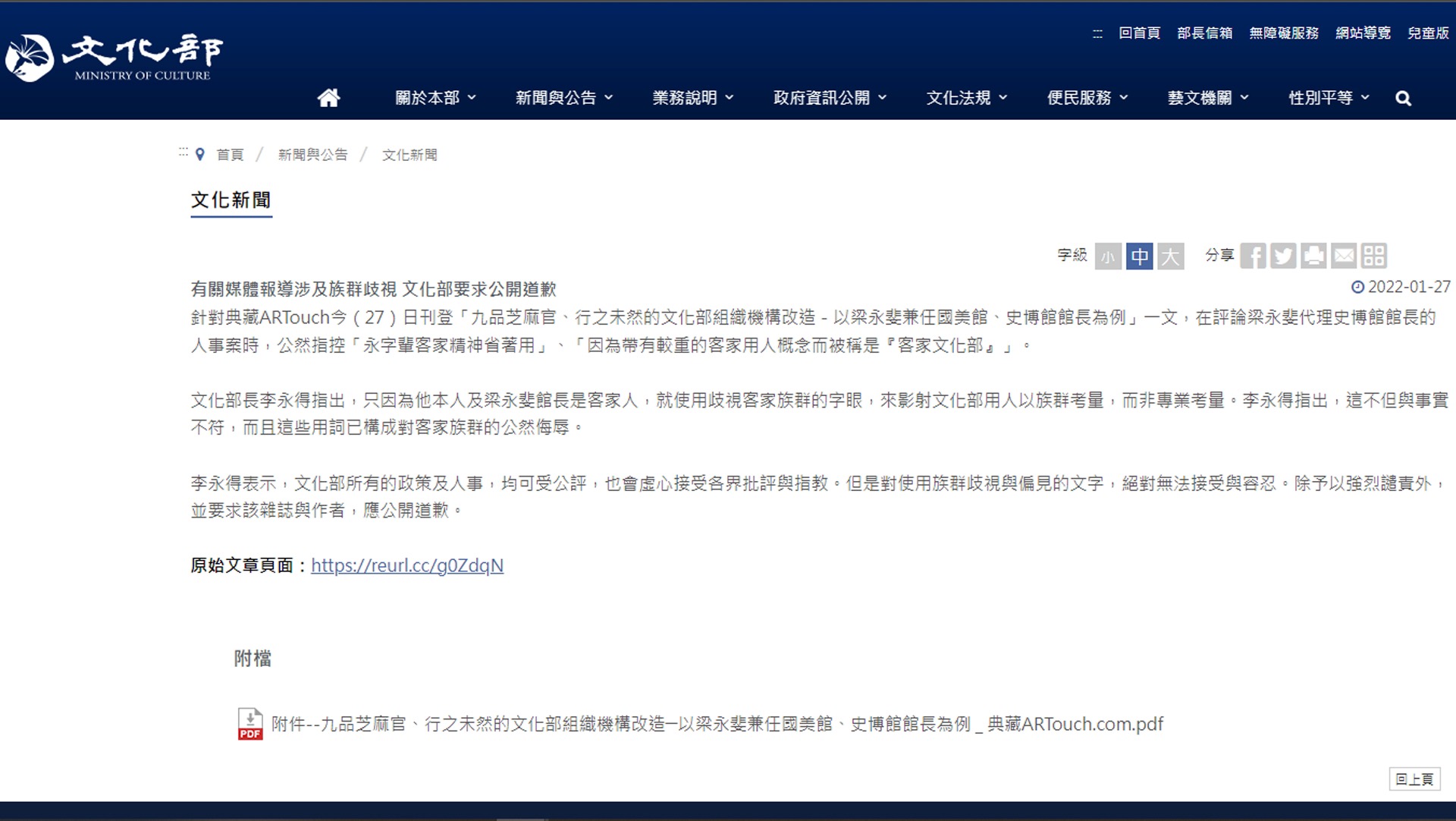Share article on Facebook
The height and width of the screenshot is (821, 1456).
(1253, 256)
